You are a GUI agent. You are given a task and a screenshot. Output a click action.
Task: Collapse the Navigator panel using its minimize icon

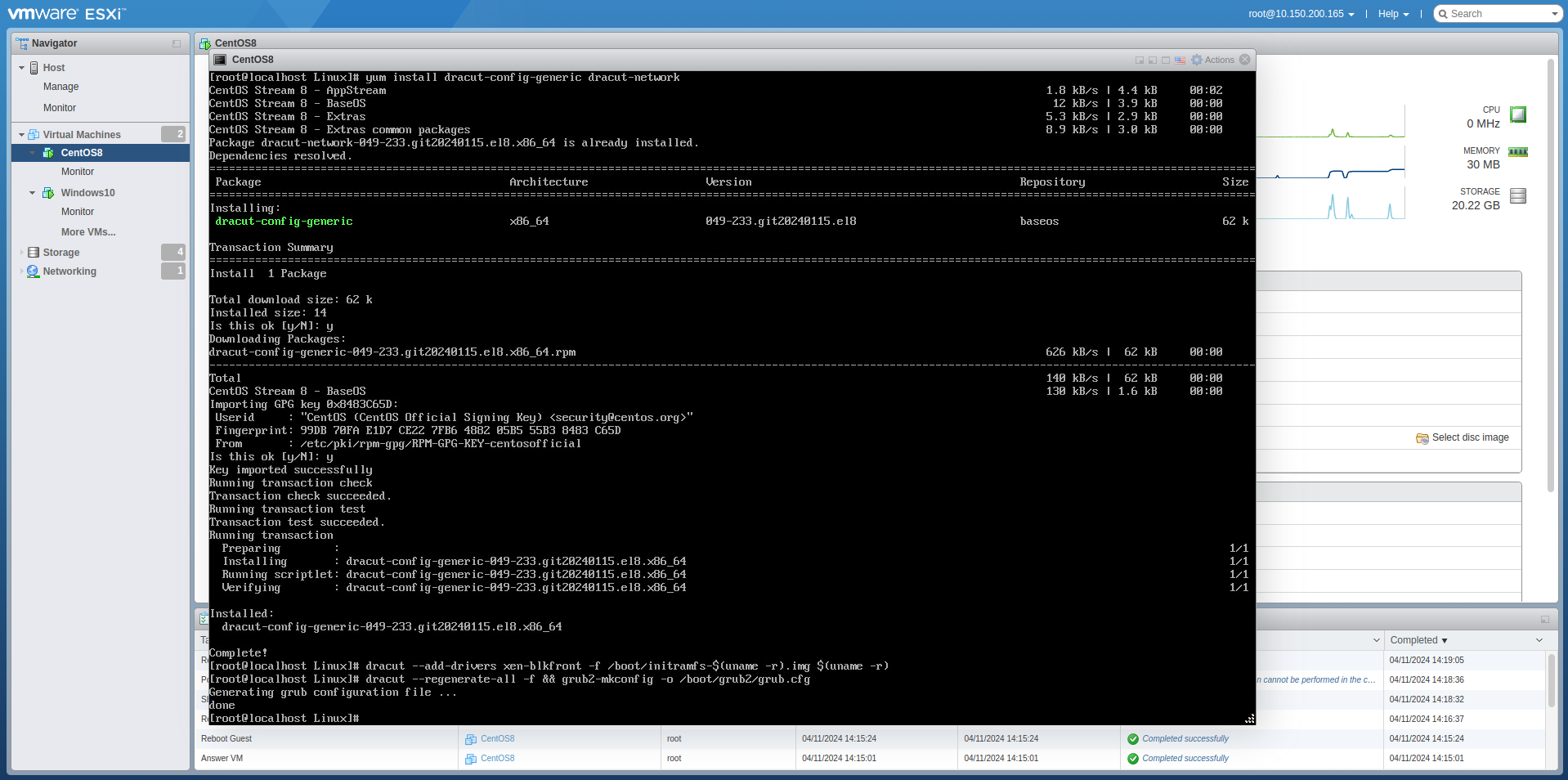click(177, 43)
